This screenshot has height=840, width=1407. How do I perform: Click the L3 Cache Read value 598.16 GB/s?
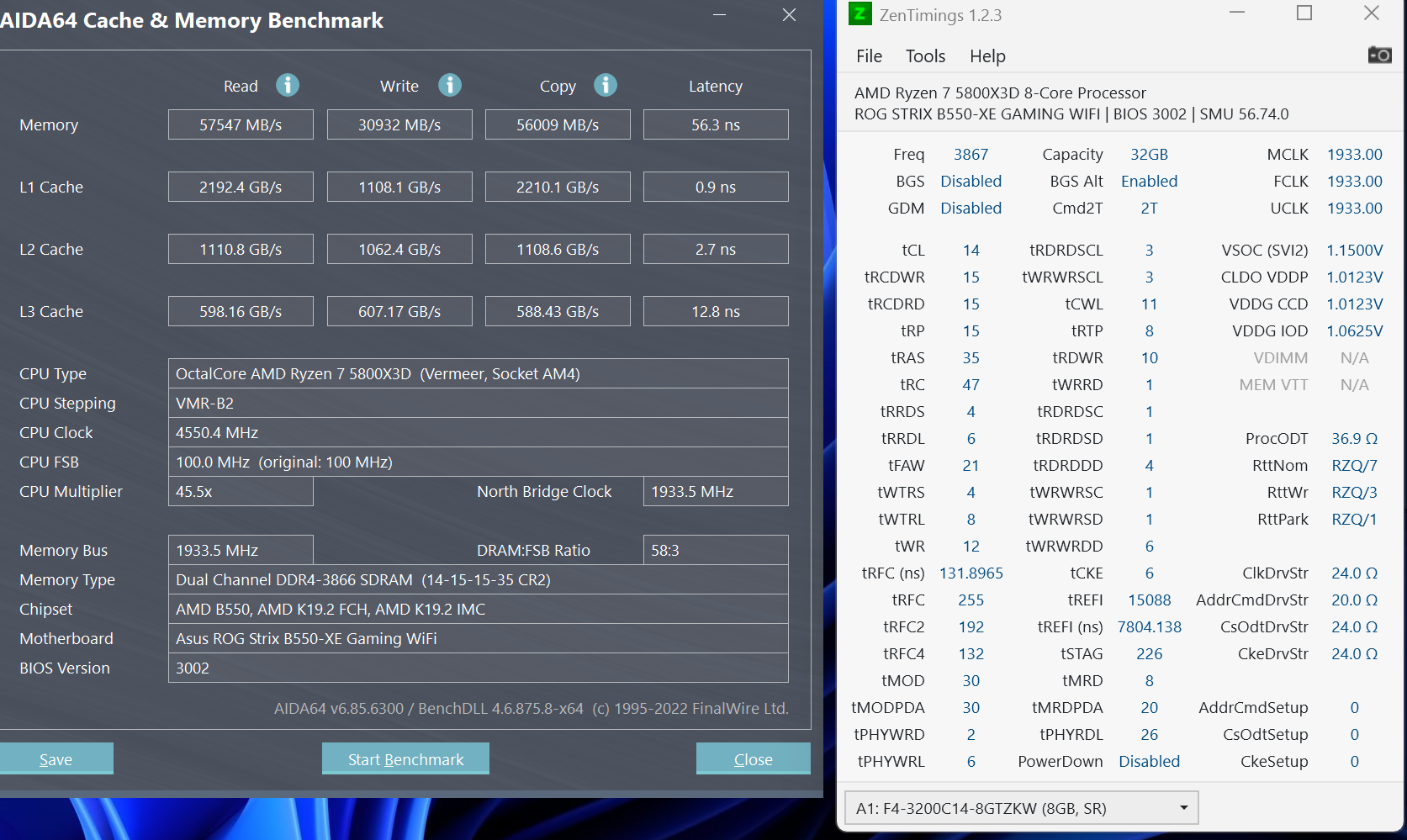pyautogui.click(x=241, y=311)
